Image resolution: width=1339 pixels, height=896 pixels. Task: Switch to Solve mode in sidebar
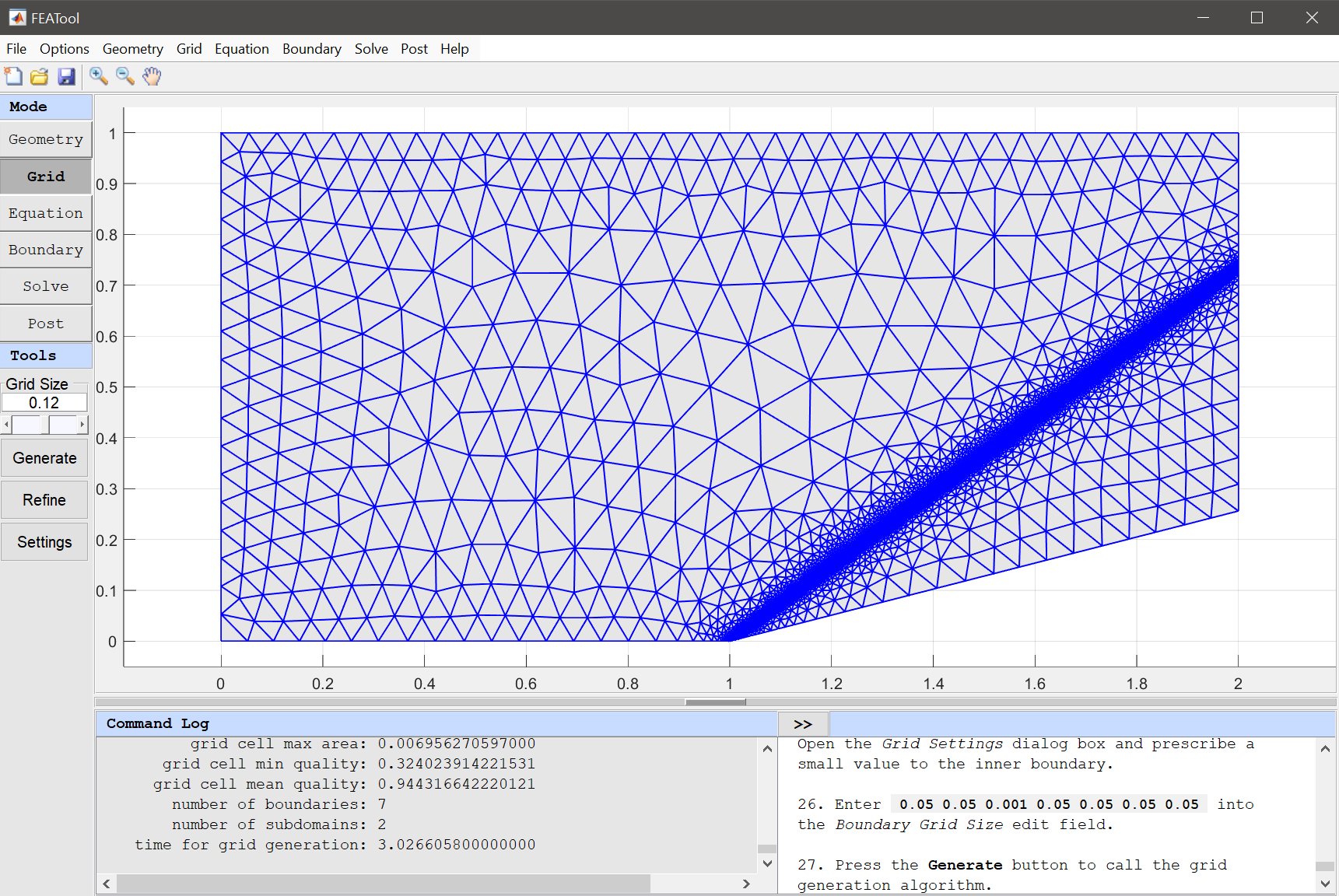[x=46, y=286]
